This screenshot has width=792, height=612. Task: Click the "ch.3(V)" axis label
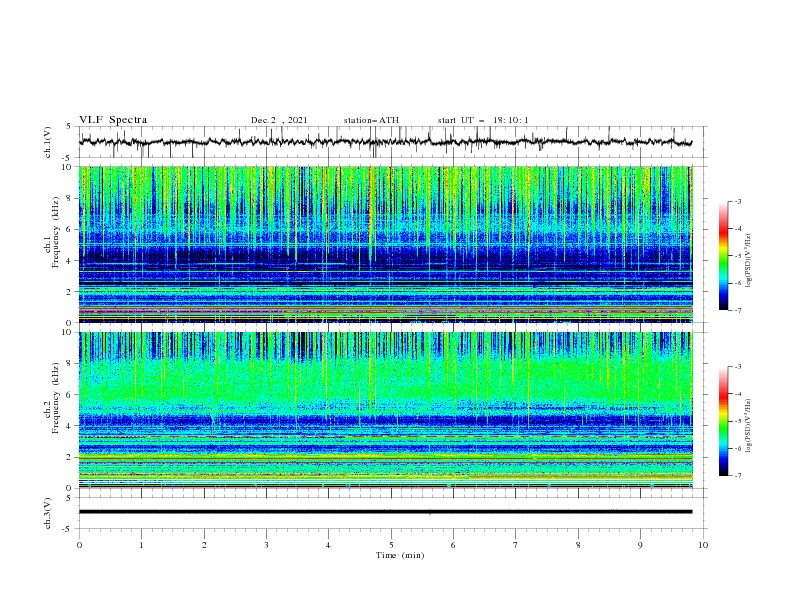click(x=48, y=513)
